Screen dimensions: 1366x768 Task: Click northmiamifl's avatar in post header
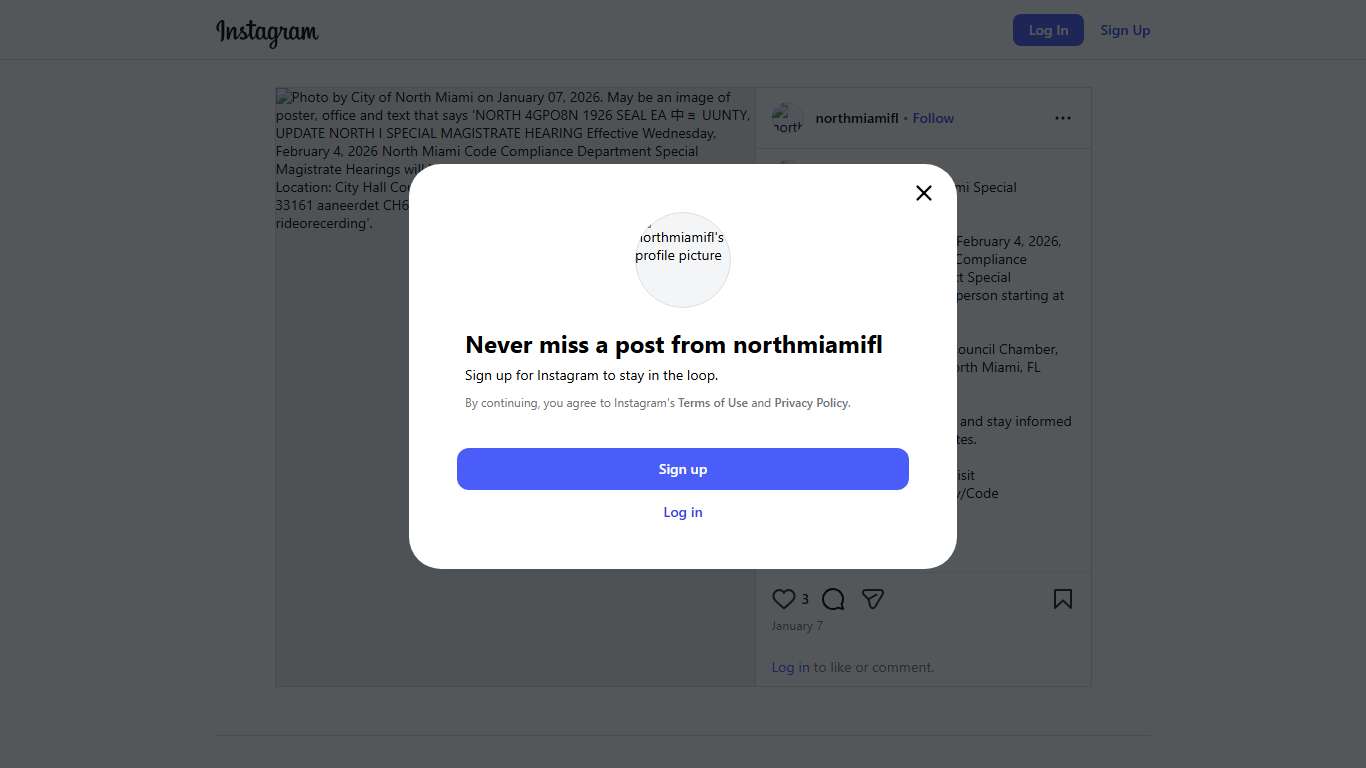point(788,118)
